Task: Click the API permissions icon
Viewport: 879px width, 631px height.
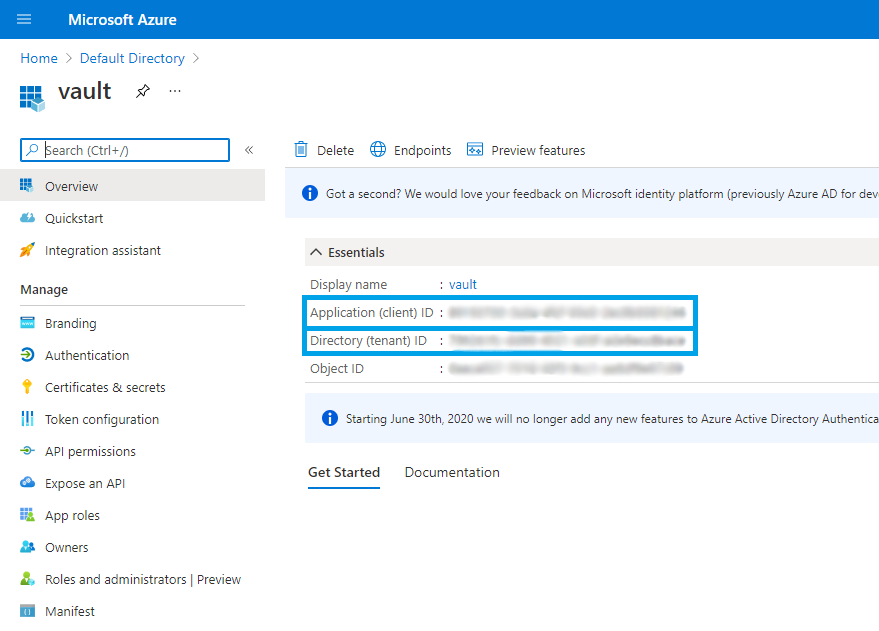Action: (x=27, y=450)
